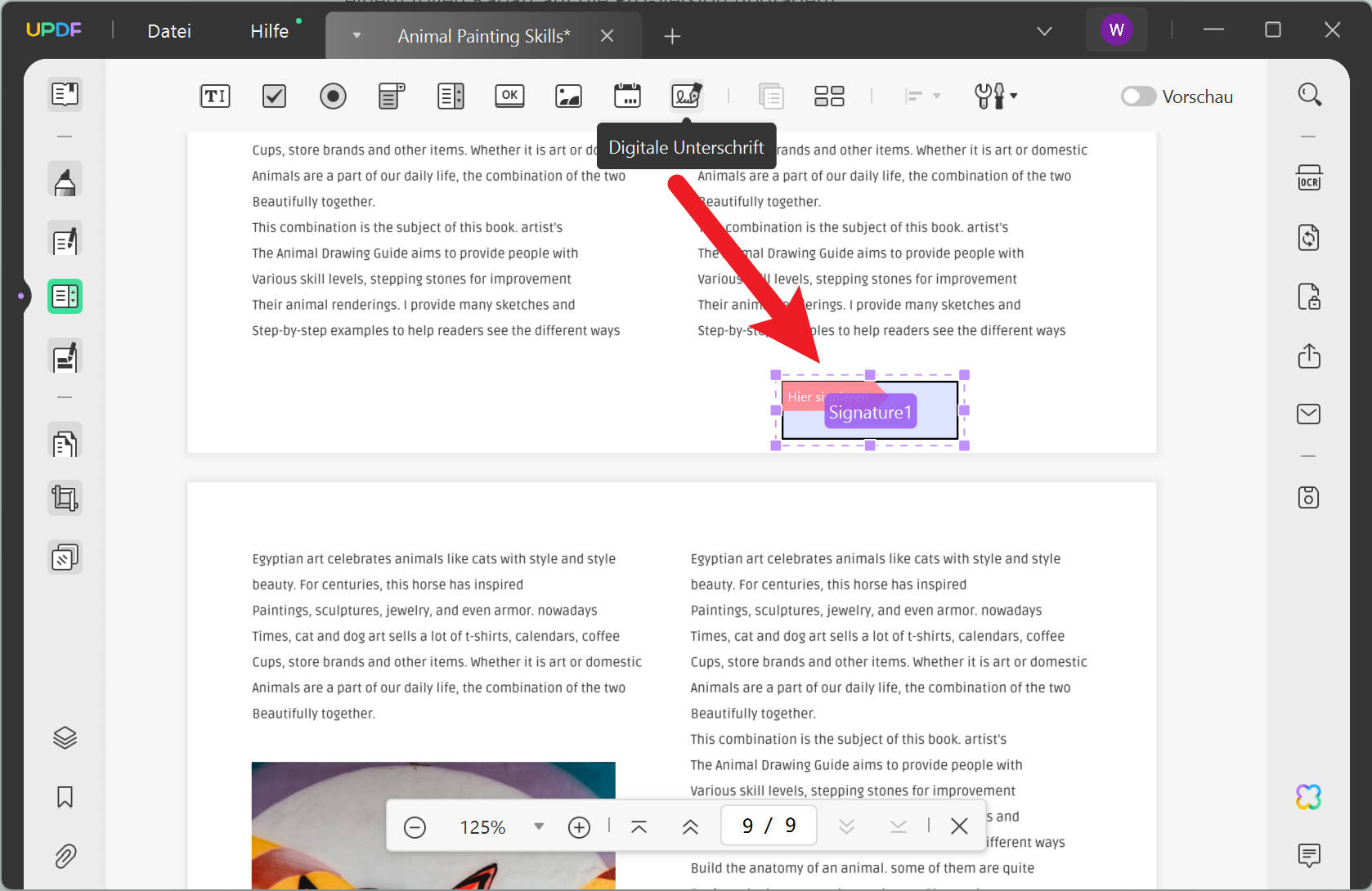Open the zoom level dropdown arrow

pos(539,826)
